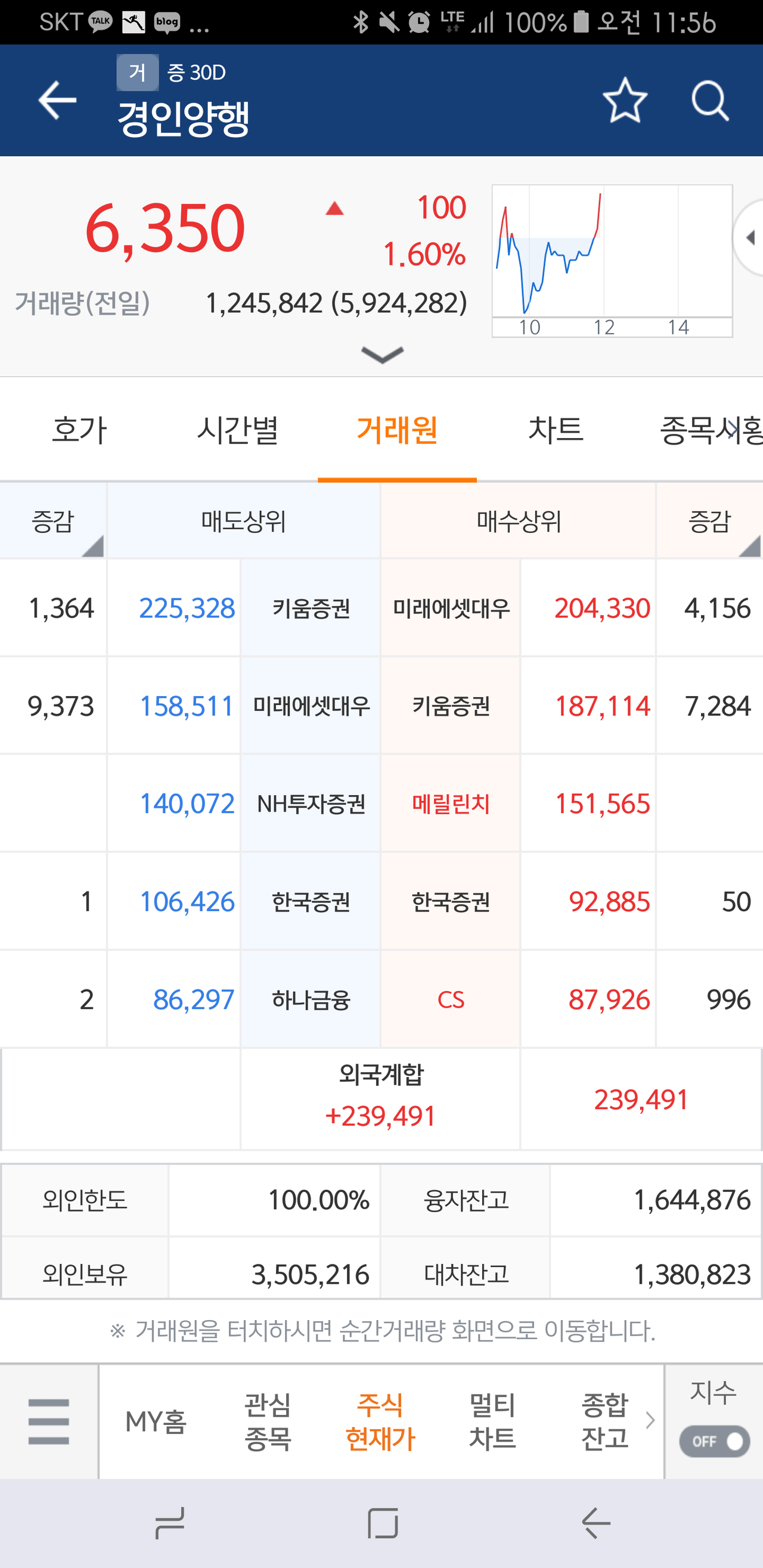Screen dimensions: 763x1568
Task: Tap buyer 한국증권 in 매수상위
Action: (x=451, y=902)
